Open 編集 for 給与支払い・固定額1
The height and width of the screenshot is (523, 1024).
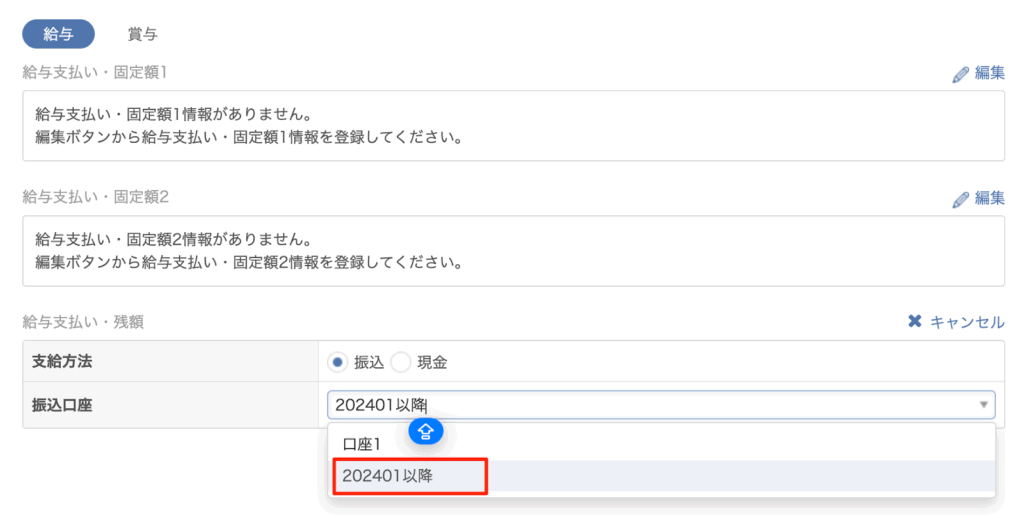988,73
